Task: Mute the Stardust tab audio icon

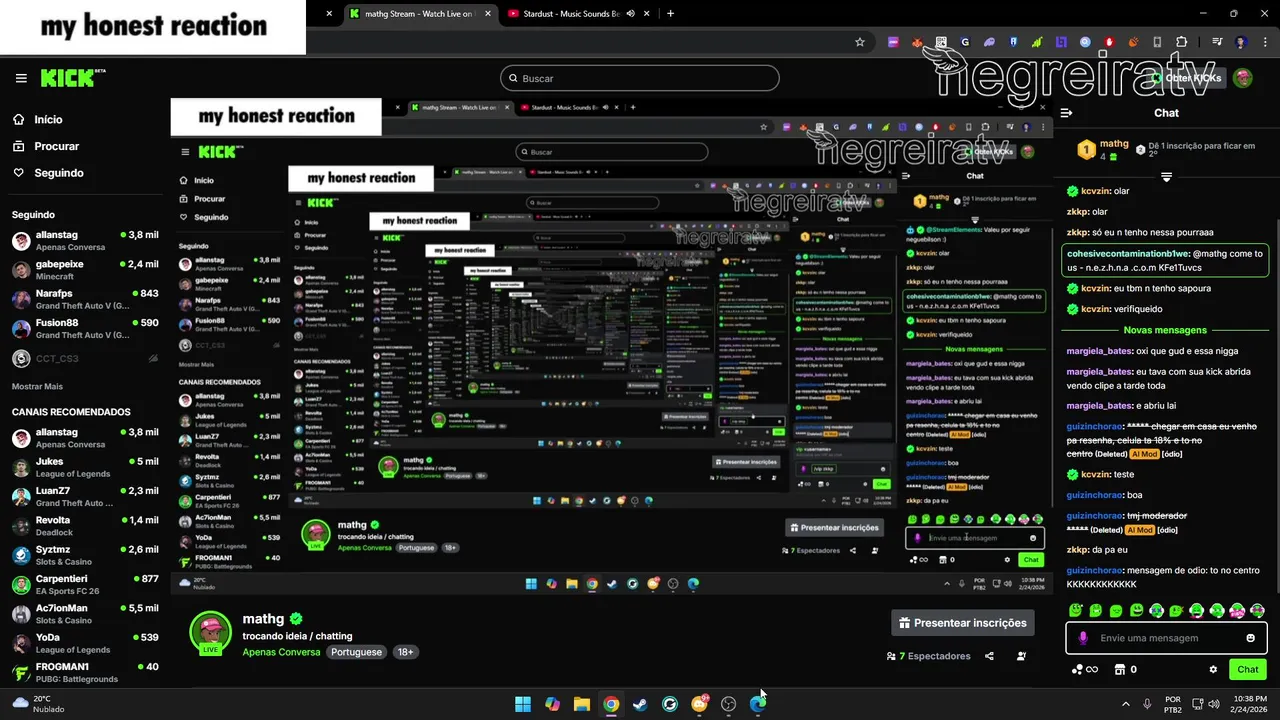Action: click(631, 14)
